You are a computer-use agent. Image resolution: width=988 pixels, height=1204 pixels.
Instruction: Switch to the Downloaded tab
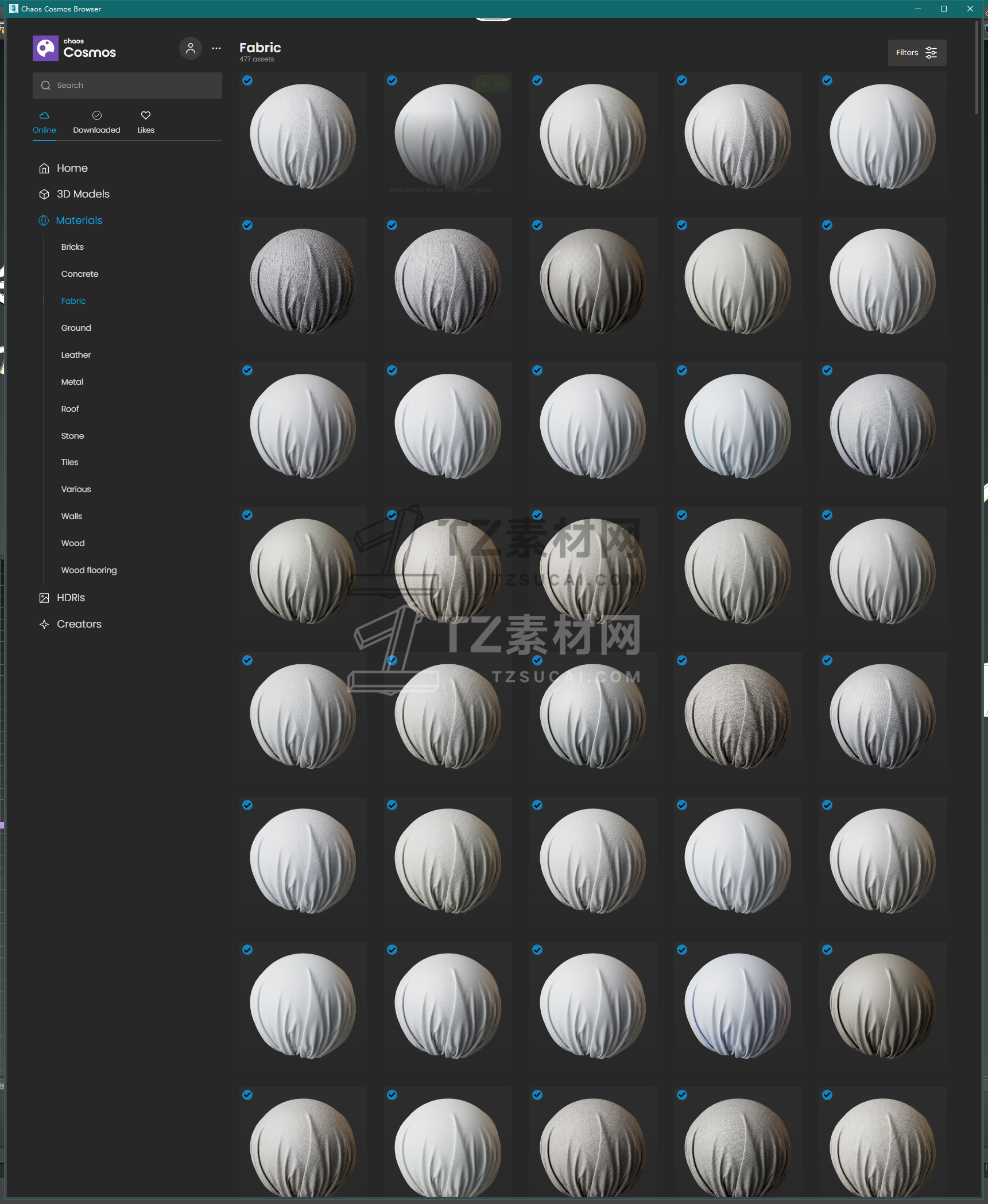pos(96,123)
